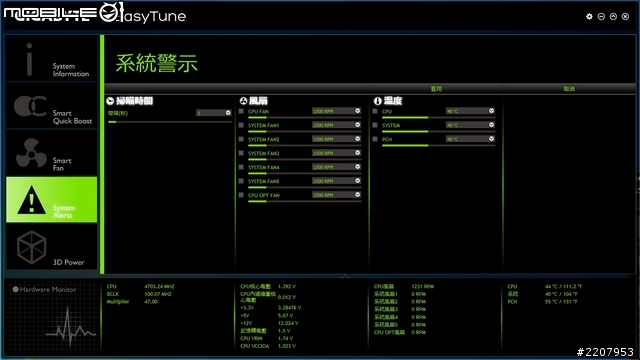Click the temperature section thermometer icon

coord(378,101)
